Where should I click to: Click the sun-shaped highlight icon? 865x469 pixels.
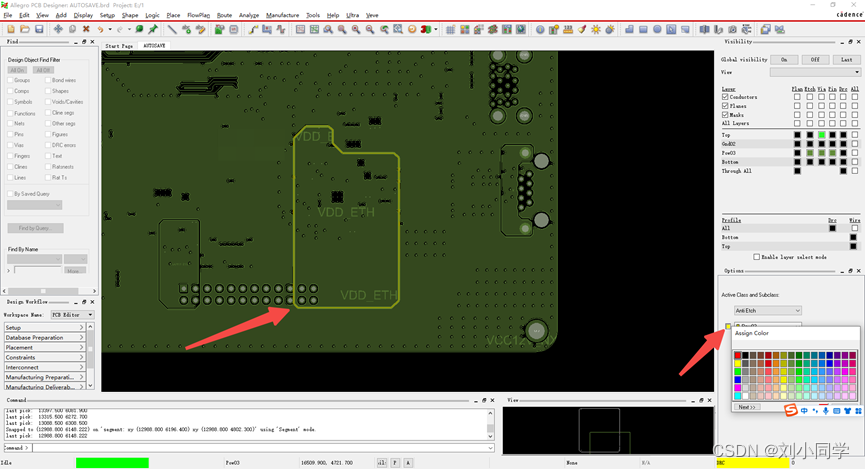pos(596,29)
